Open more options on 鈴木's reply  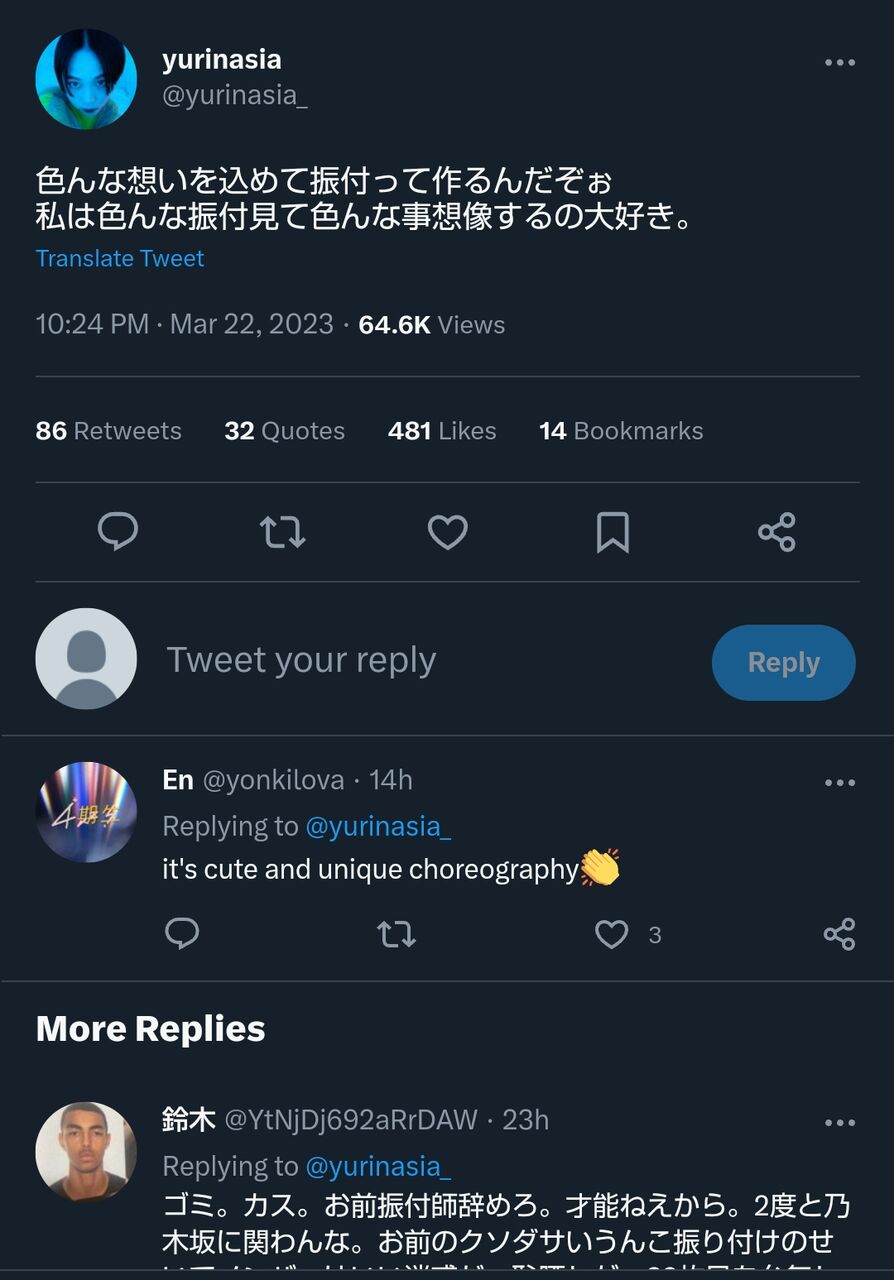839,1122
